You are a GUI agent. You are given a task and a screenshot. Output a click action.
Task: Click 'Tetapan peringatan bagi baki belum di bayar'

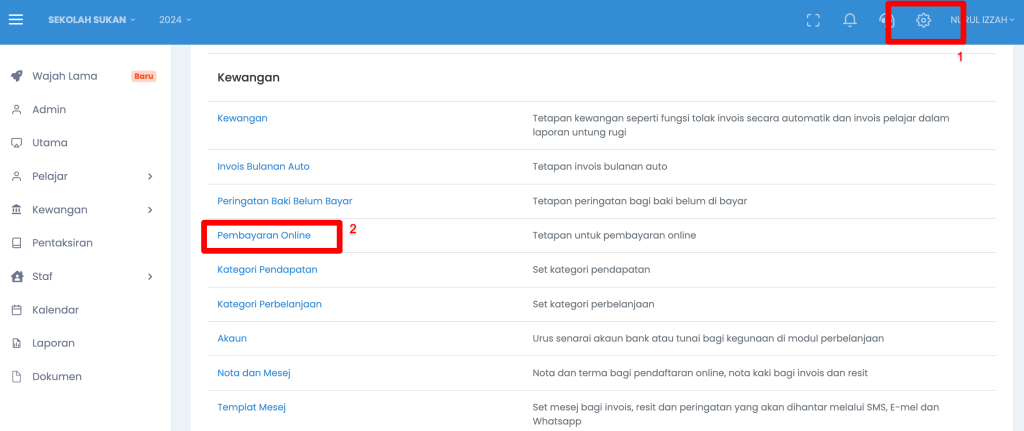[640, 201]
